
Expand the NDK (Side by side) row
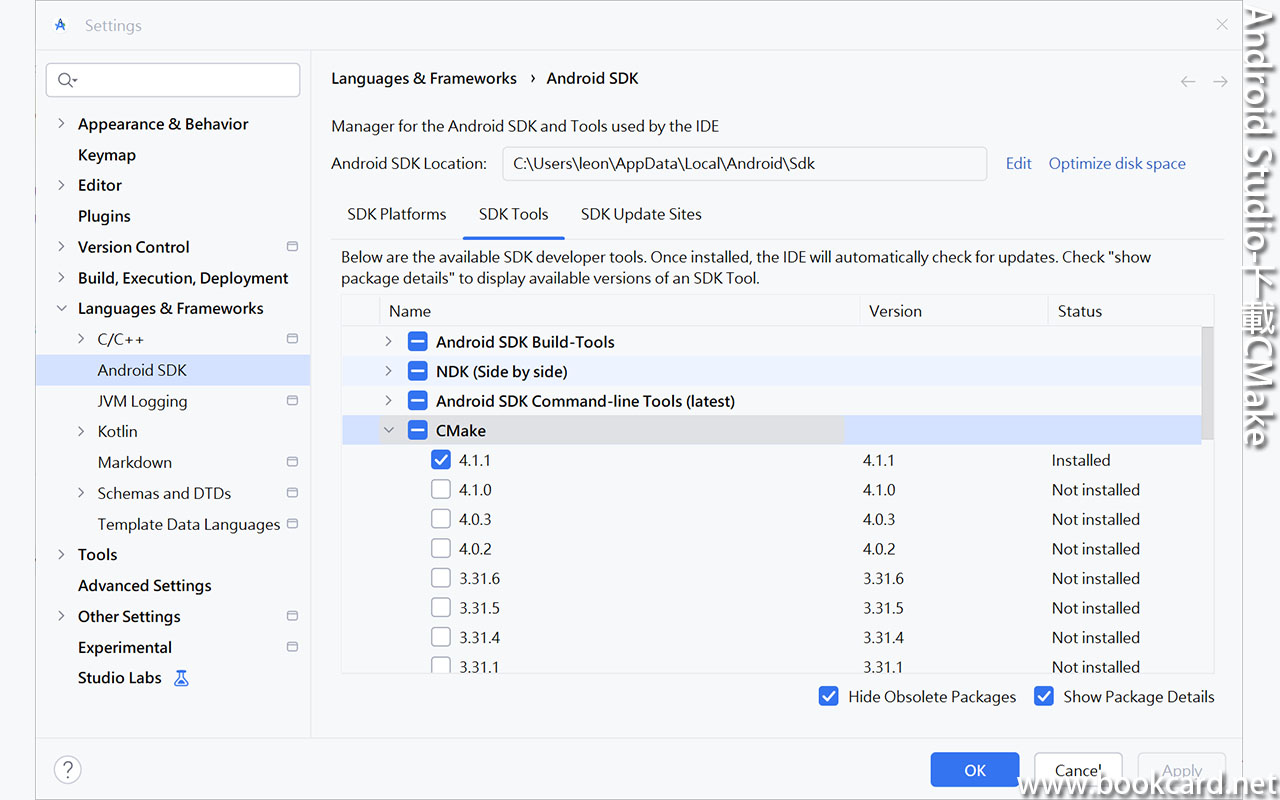388,371
